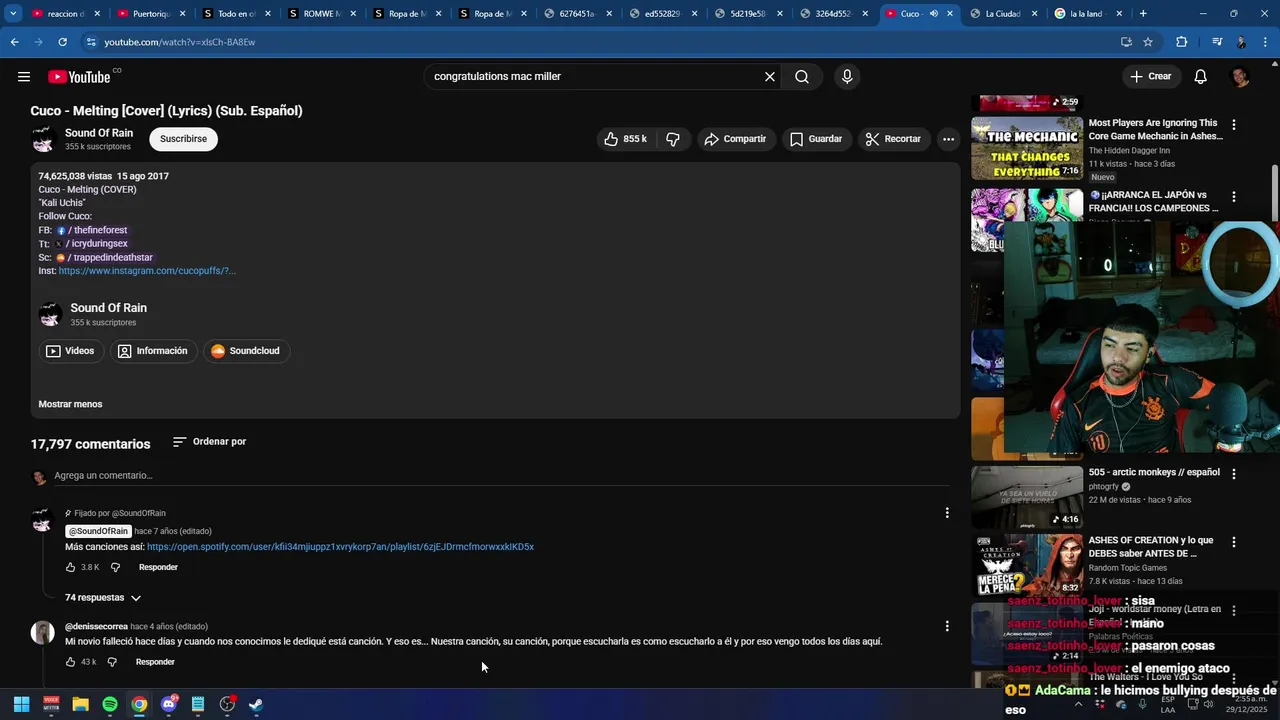Viewport: 1280px width, 720px height.
Task: Mute the Cuco tab audio icon
Action: tap(934, 14)
